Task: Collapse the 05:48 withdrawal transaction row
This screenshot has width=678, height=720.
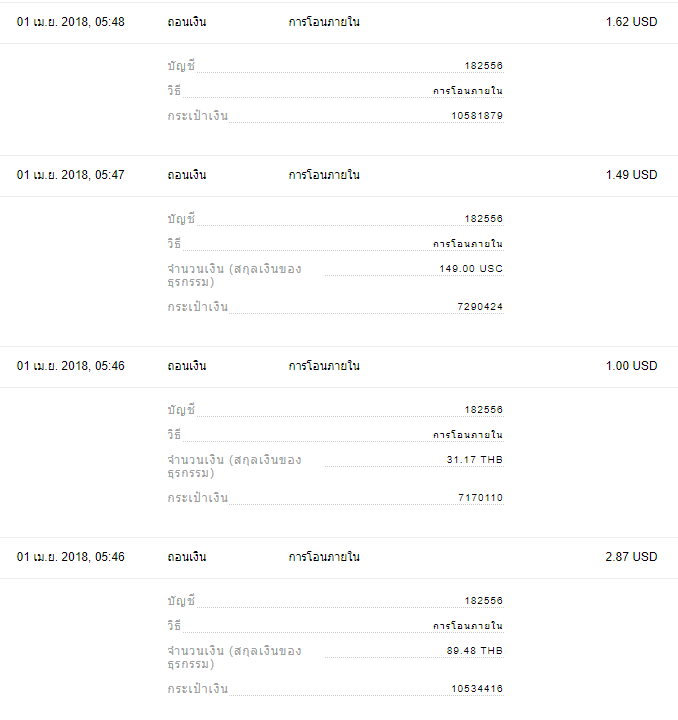Action: pos(339,22)
